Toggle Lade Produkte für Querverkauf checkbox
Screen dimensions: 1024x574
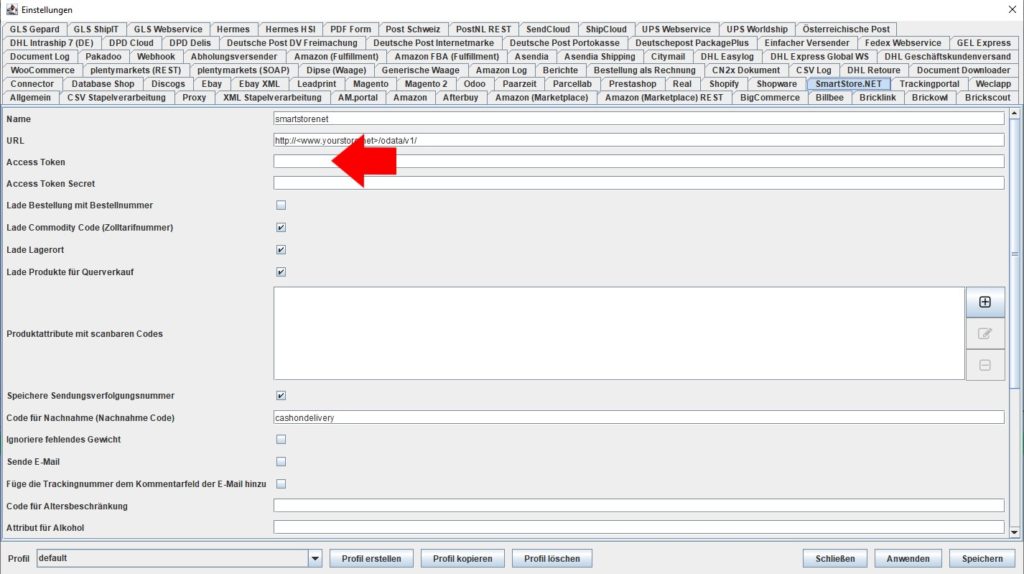[281, 272]
